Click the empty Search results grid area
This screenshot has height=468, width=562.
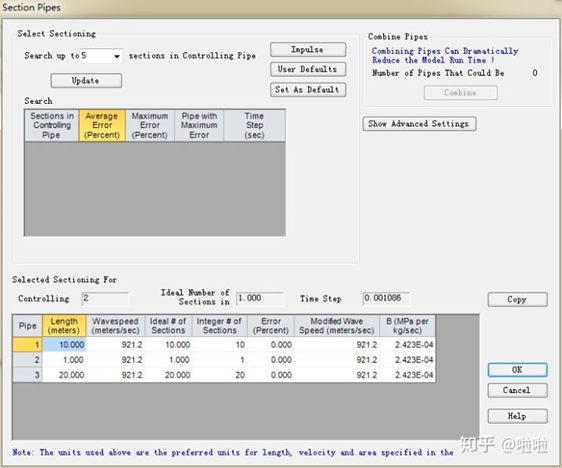(x=155, y=189)
